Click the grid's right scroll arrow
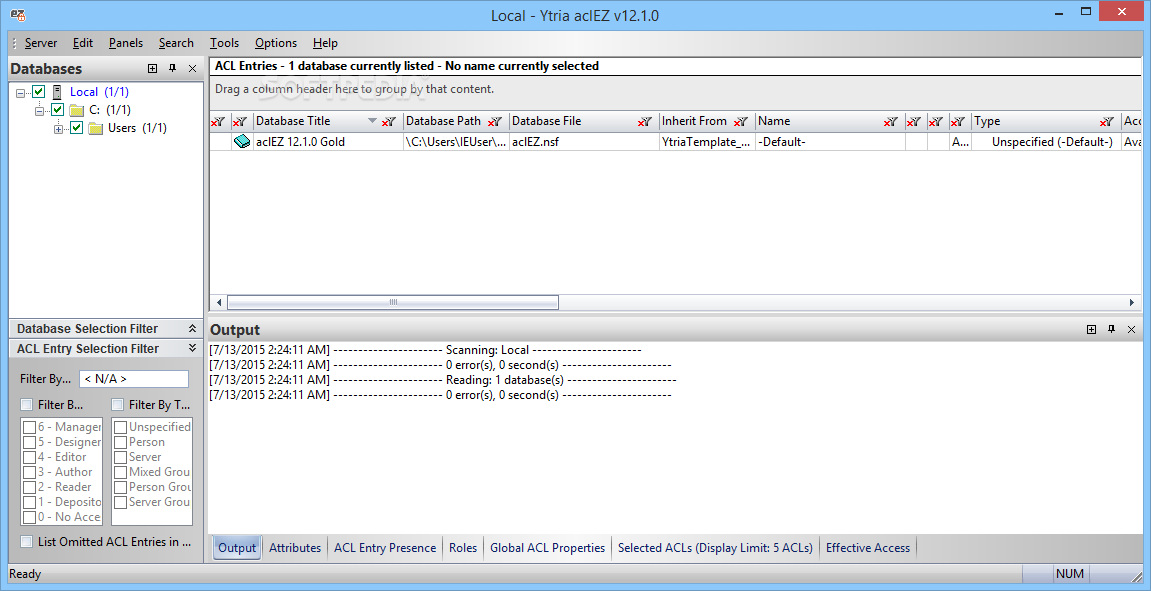The height and width of the screenshot is (591, 1151). click(1131, 302)
